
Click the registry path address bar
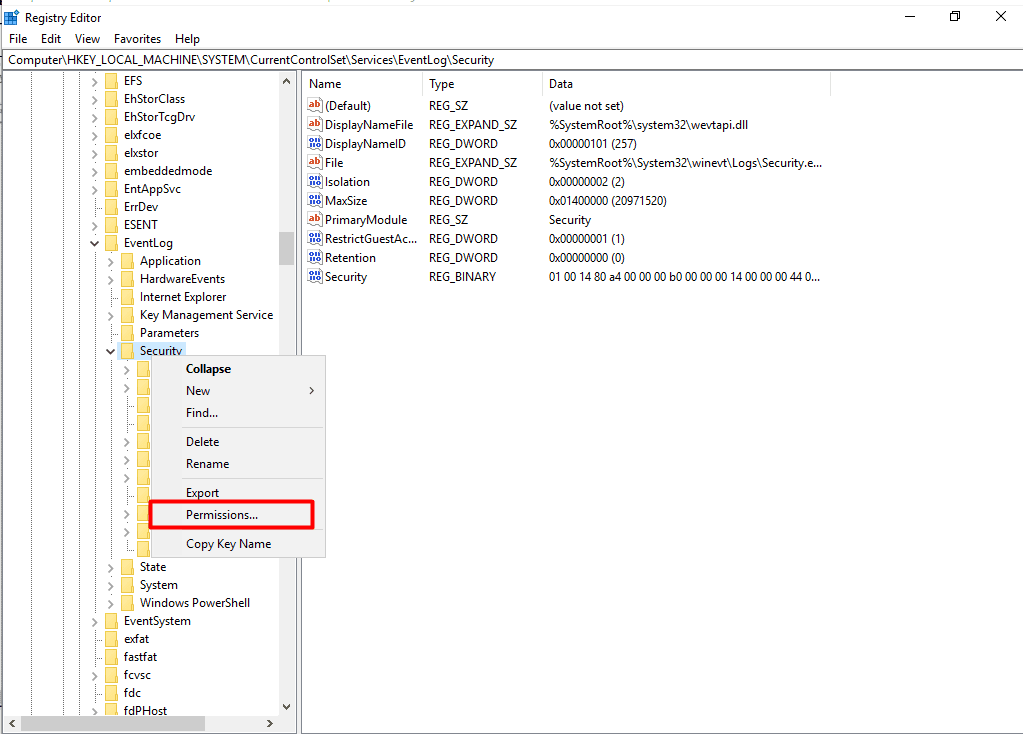coord(512,60)
